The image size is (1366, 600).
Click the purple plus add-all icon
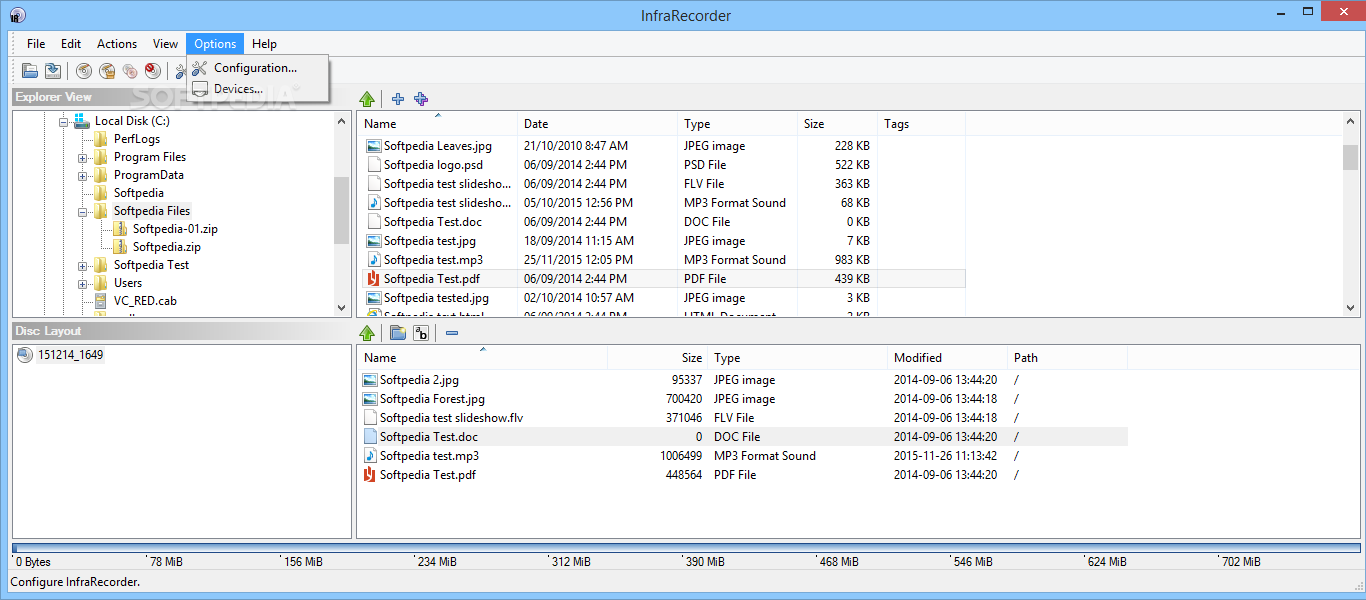421,98
